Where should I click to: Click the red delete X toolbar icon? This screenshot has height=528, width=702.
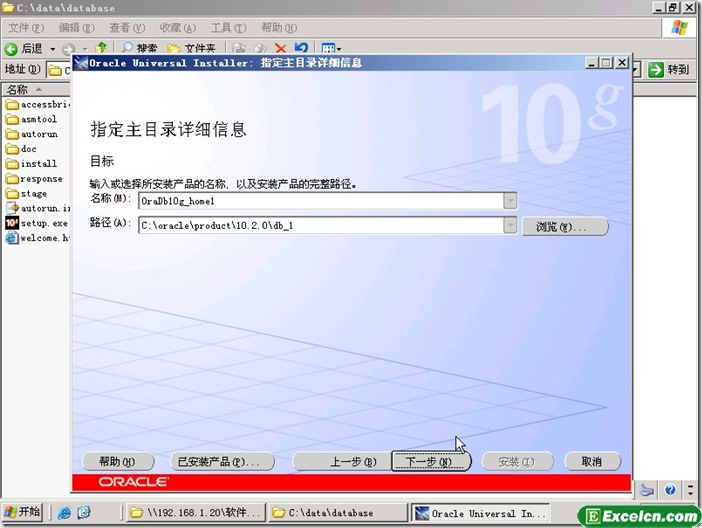[x=281, y=48]
